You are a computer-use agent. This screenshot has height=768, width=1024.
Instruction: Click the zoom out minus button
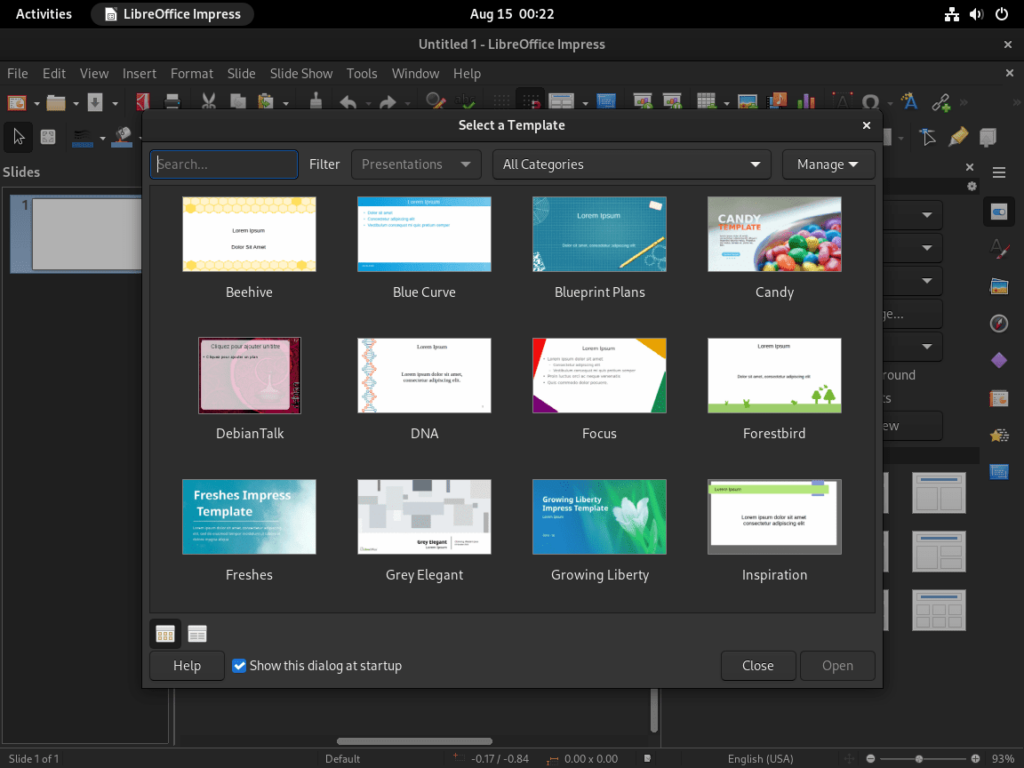870,759
